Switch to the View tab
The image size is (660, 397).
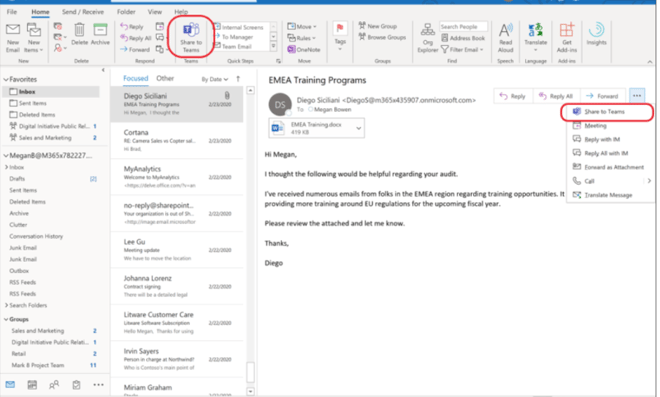154,11
